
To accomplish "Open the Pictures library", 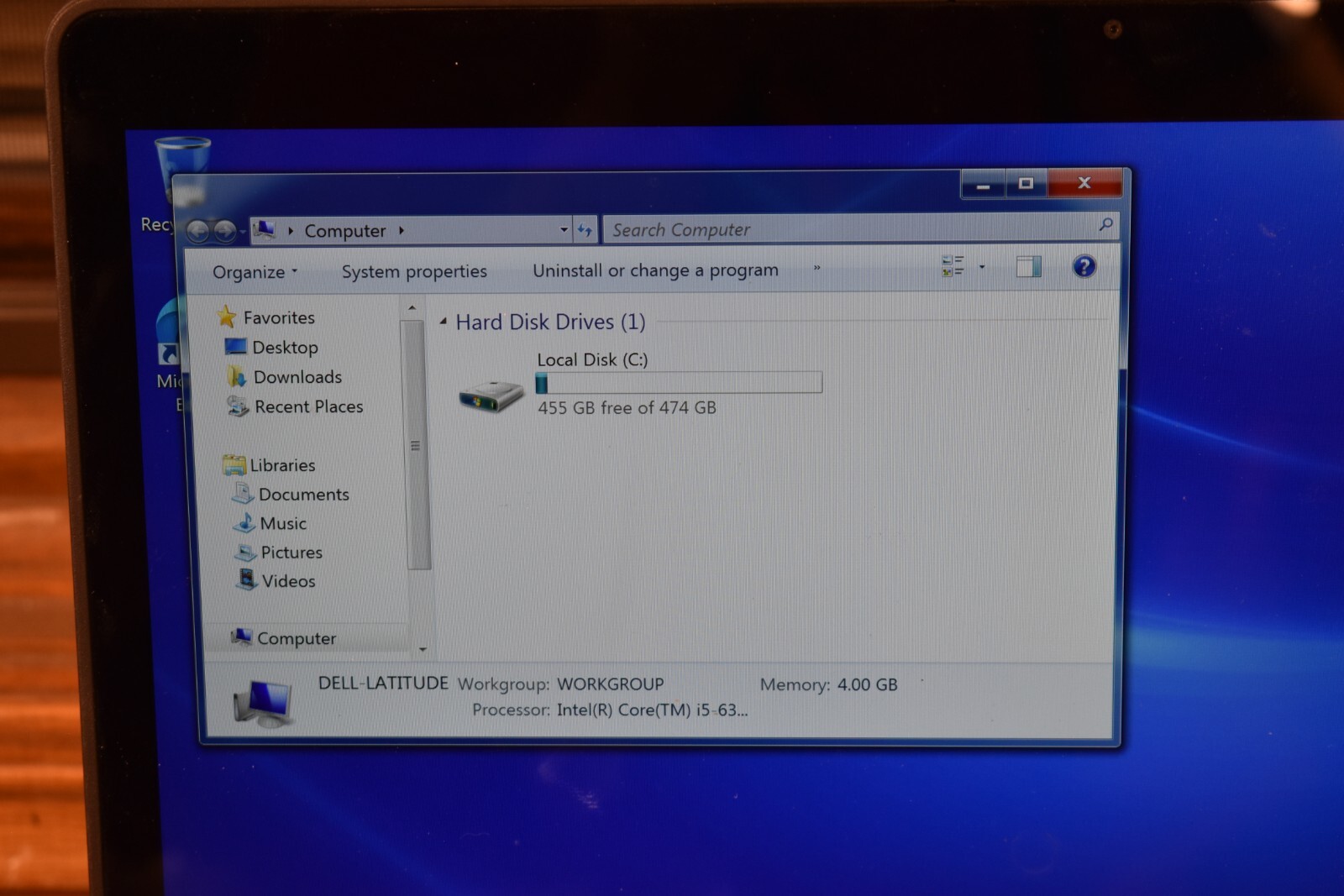I will click(291, 553).
